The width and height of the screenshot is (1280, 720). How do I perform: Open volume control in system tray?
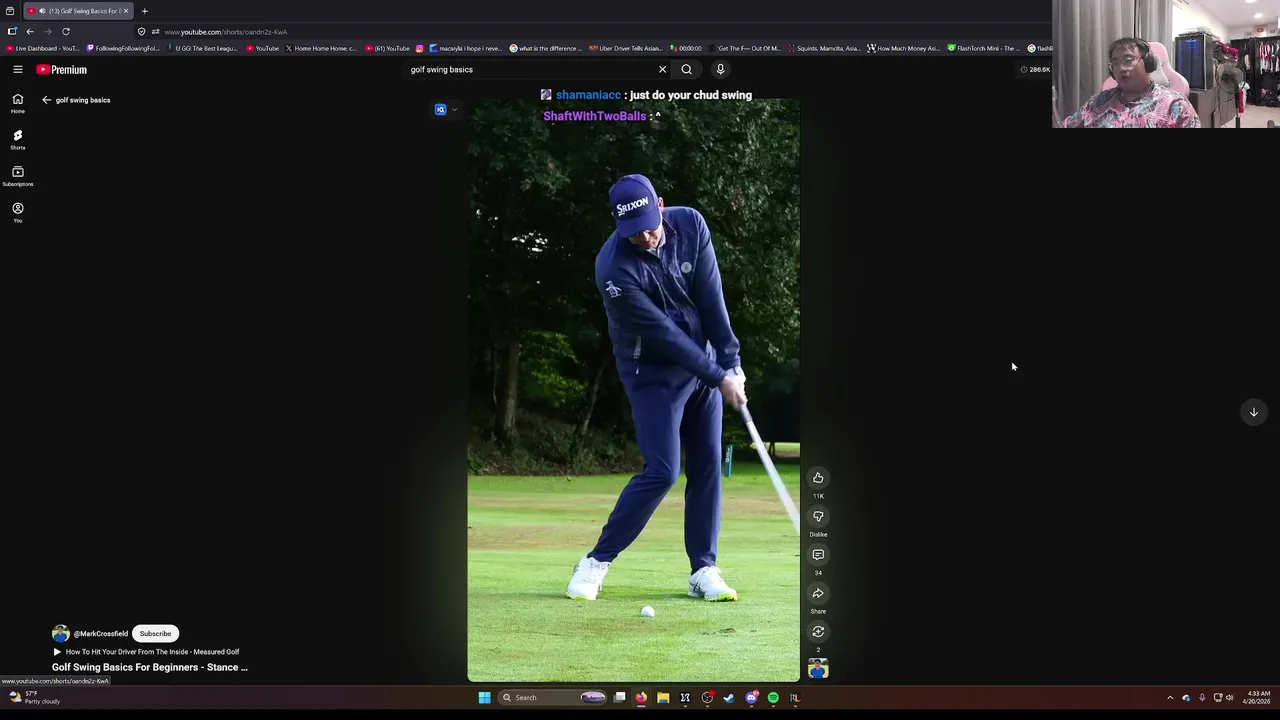point(1229,698)
